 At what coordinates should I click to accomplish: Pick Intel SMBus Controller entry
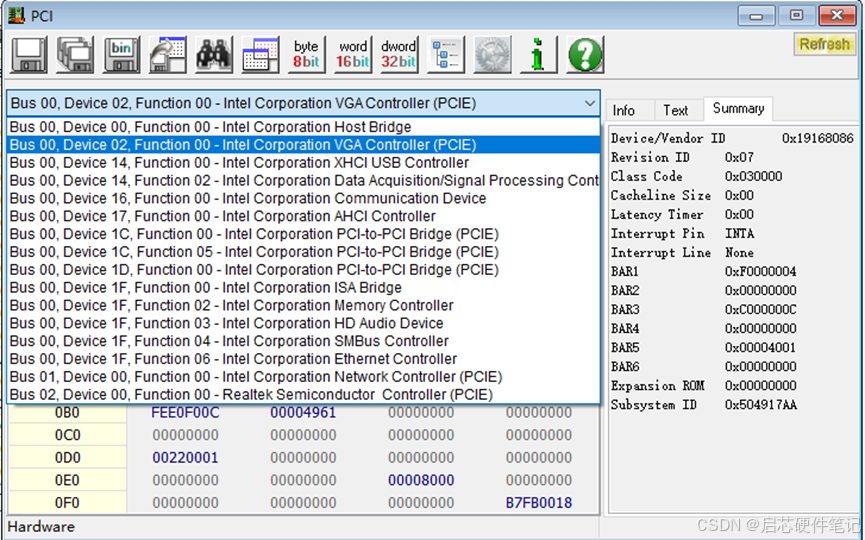pyautogui.click(x=303, y=341)
